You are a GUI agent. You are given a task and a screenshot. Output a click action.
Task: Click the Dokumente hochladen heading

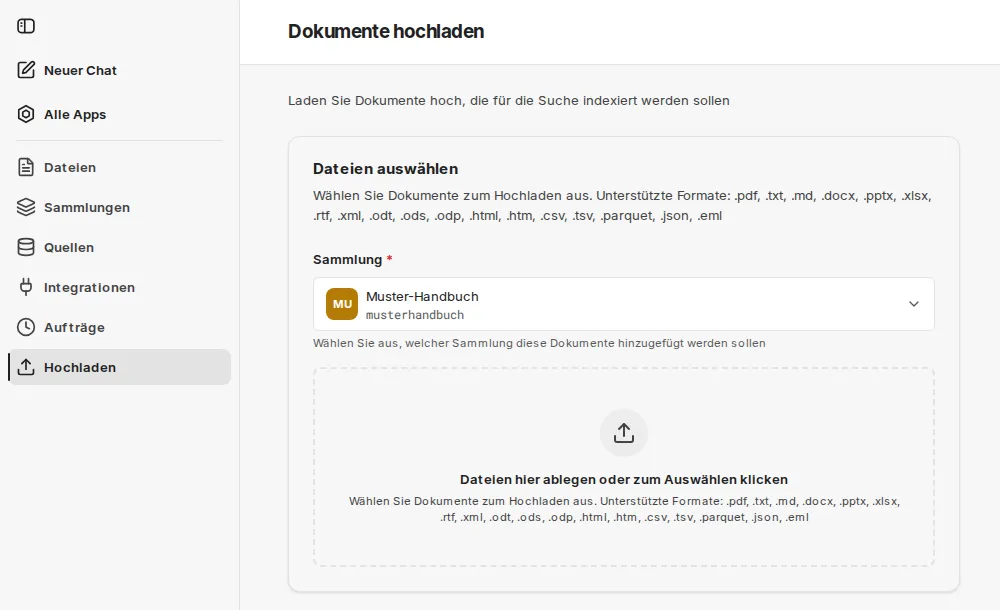(386, 31)
